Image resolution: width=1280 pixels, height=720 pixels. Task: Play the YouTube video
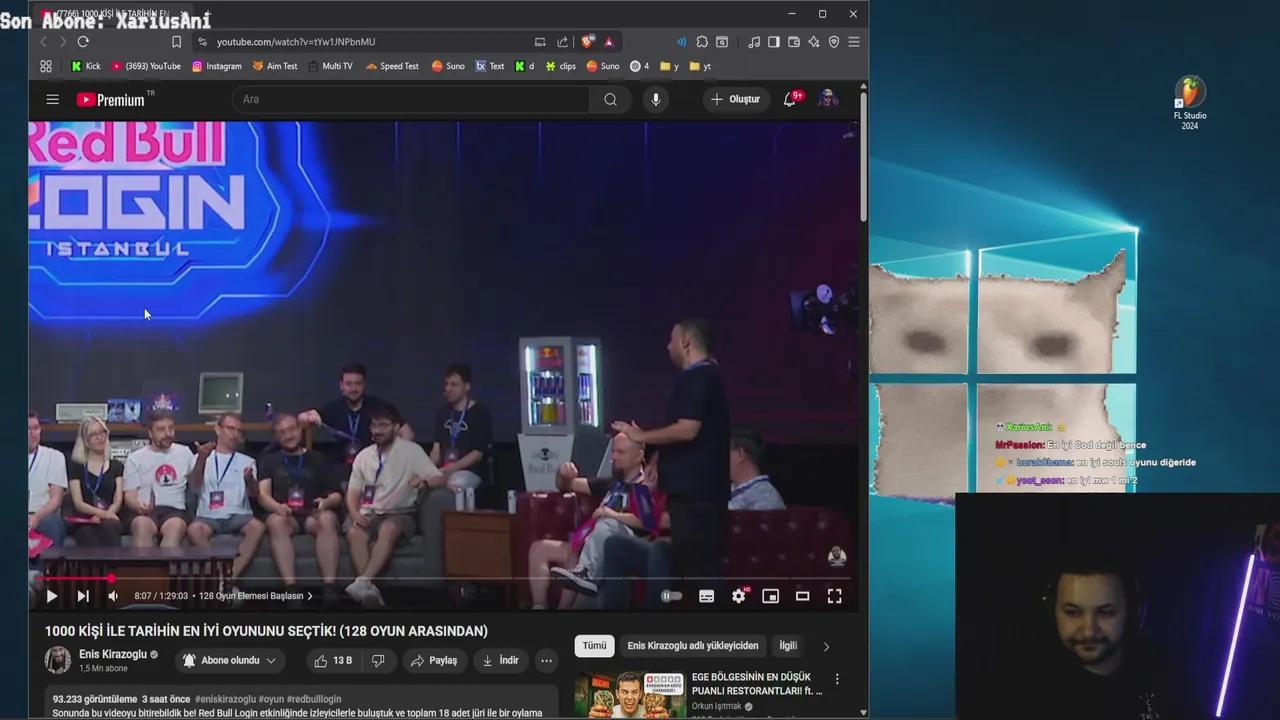(51, 596)
